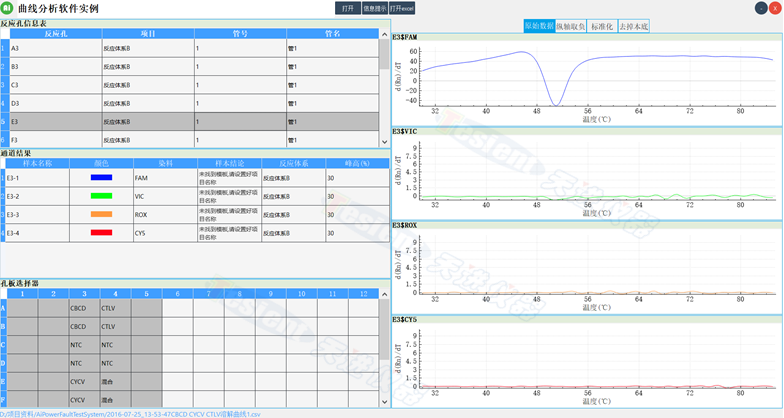Click the blue FAM color swatch

click(101, 177)
